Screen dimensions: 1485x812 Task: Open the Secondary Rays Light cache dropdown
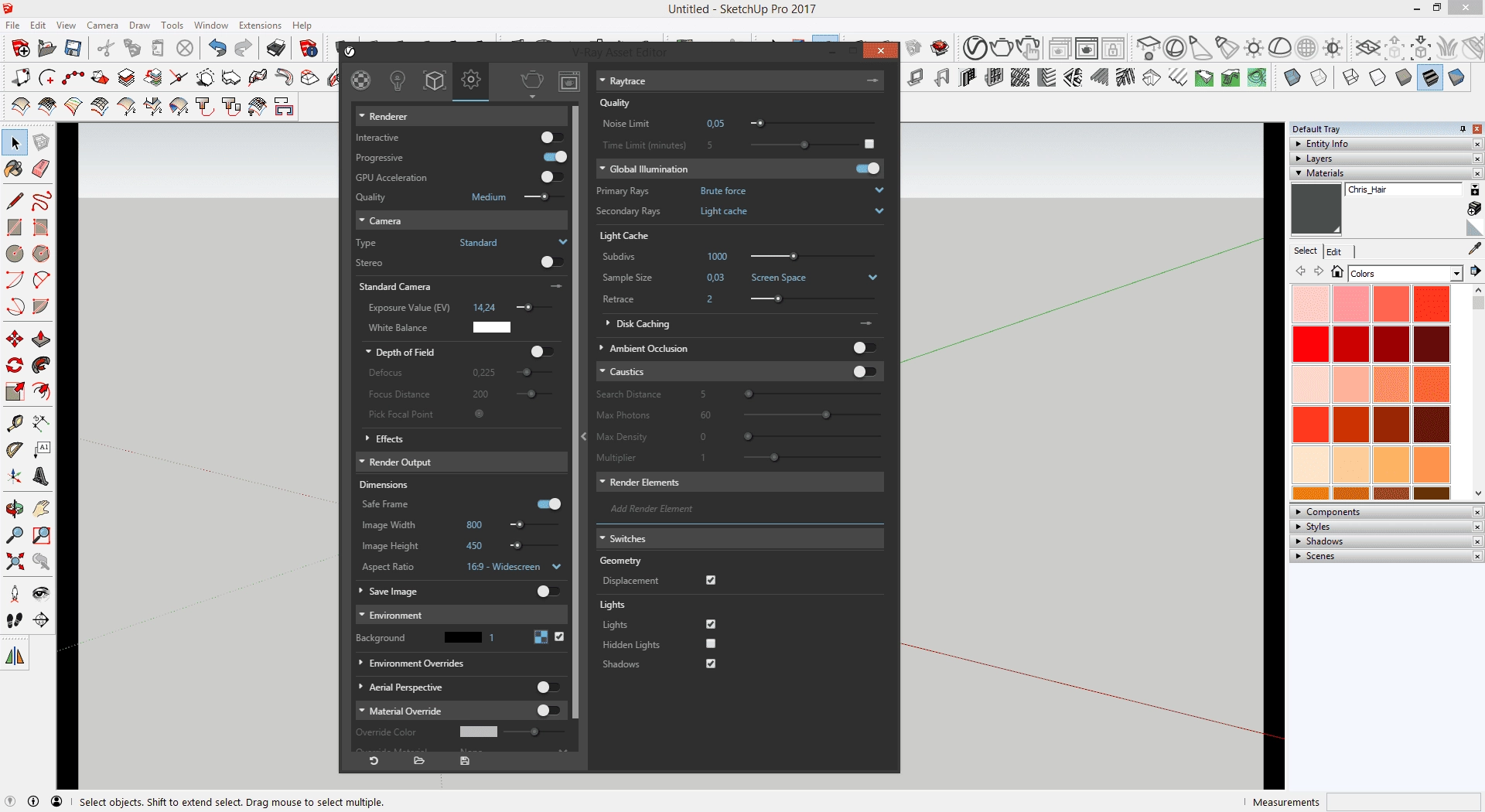(x=792, y=211)
